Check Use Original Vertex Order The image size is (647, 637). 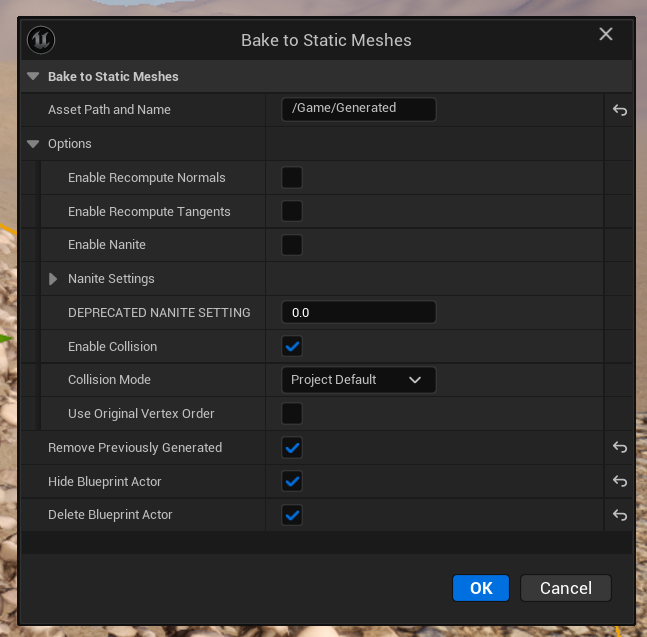point(292,414)
